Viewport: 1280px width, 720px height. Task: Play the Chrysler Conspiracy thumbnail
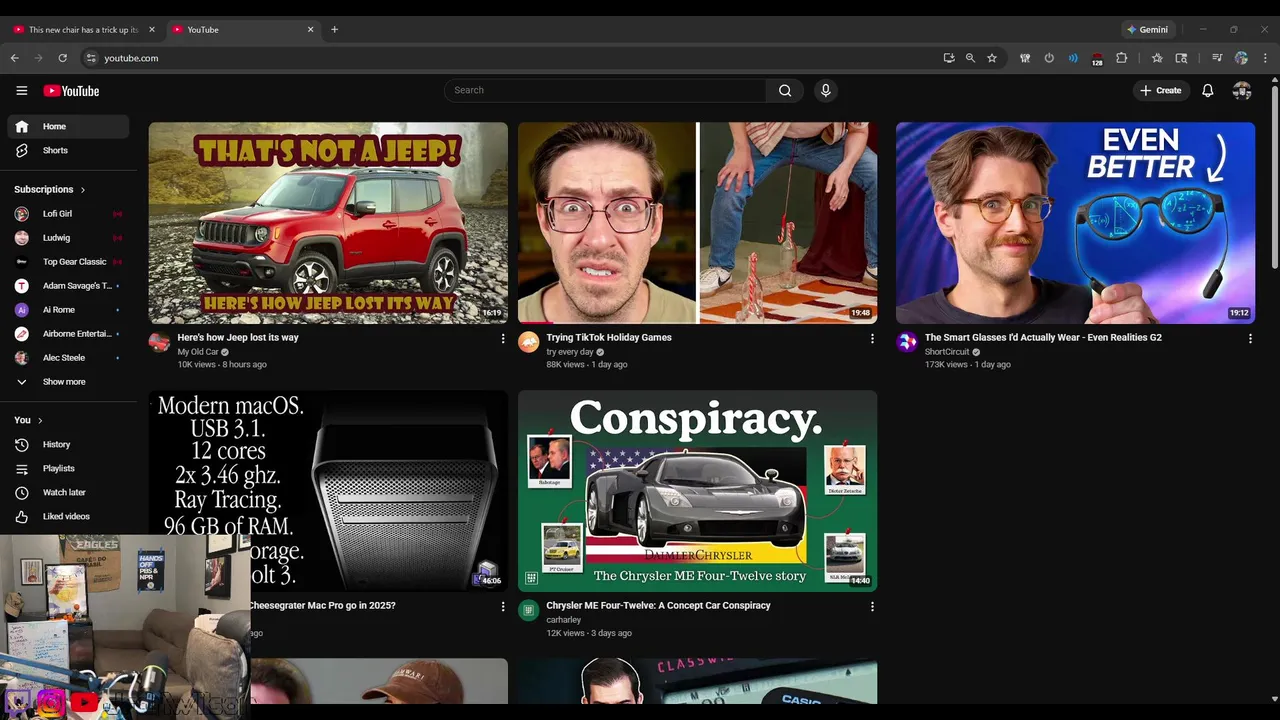[x=697, y=491]
